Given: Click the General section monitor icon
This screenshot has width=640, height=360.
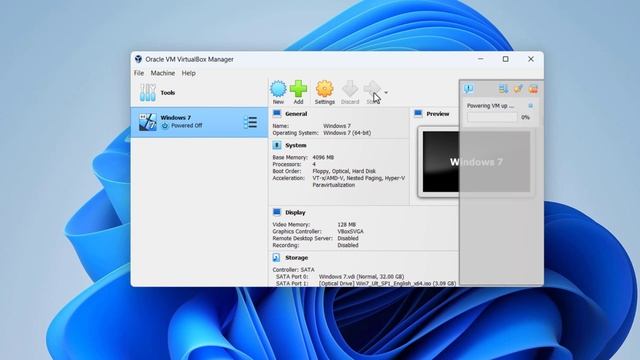Looking at the screenshot, I should [277, 113].
